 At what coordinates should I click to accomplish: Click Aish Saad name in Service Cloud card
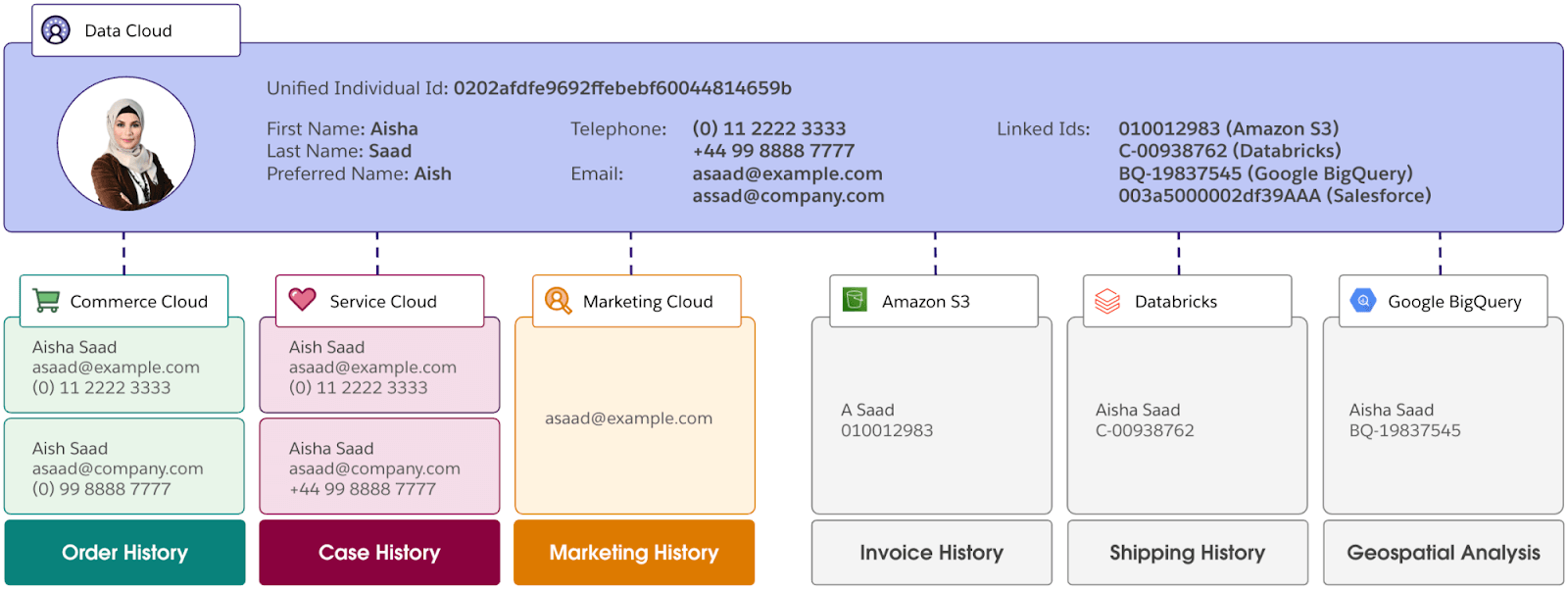coord(326,347)
